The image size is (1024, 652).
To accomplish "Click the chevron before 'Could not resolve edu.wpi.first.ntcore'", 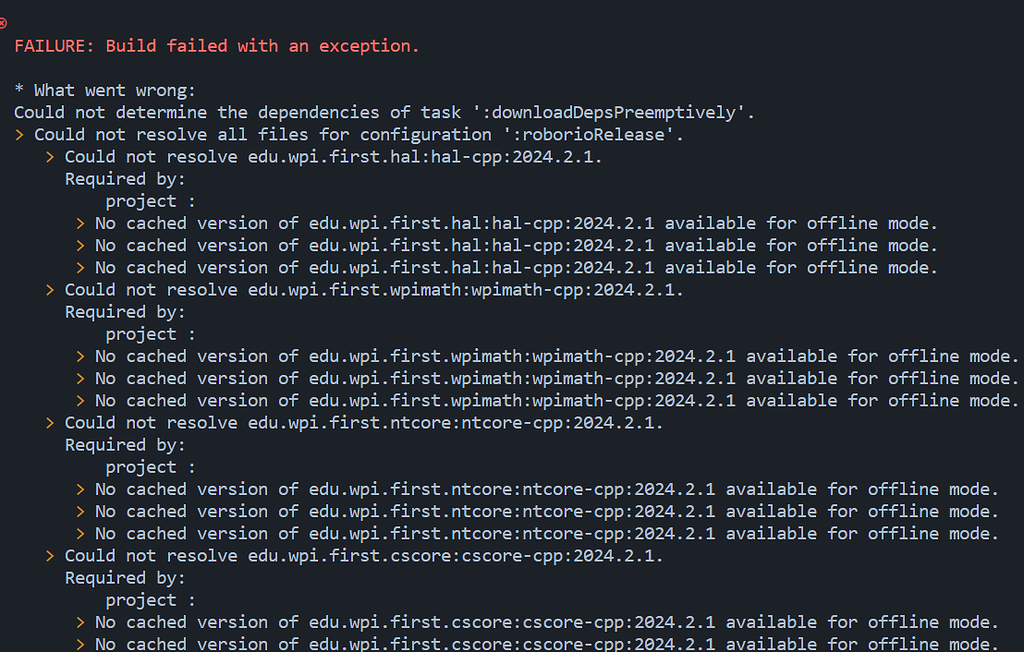I will pos(50,423).
